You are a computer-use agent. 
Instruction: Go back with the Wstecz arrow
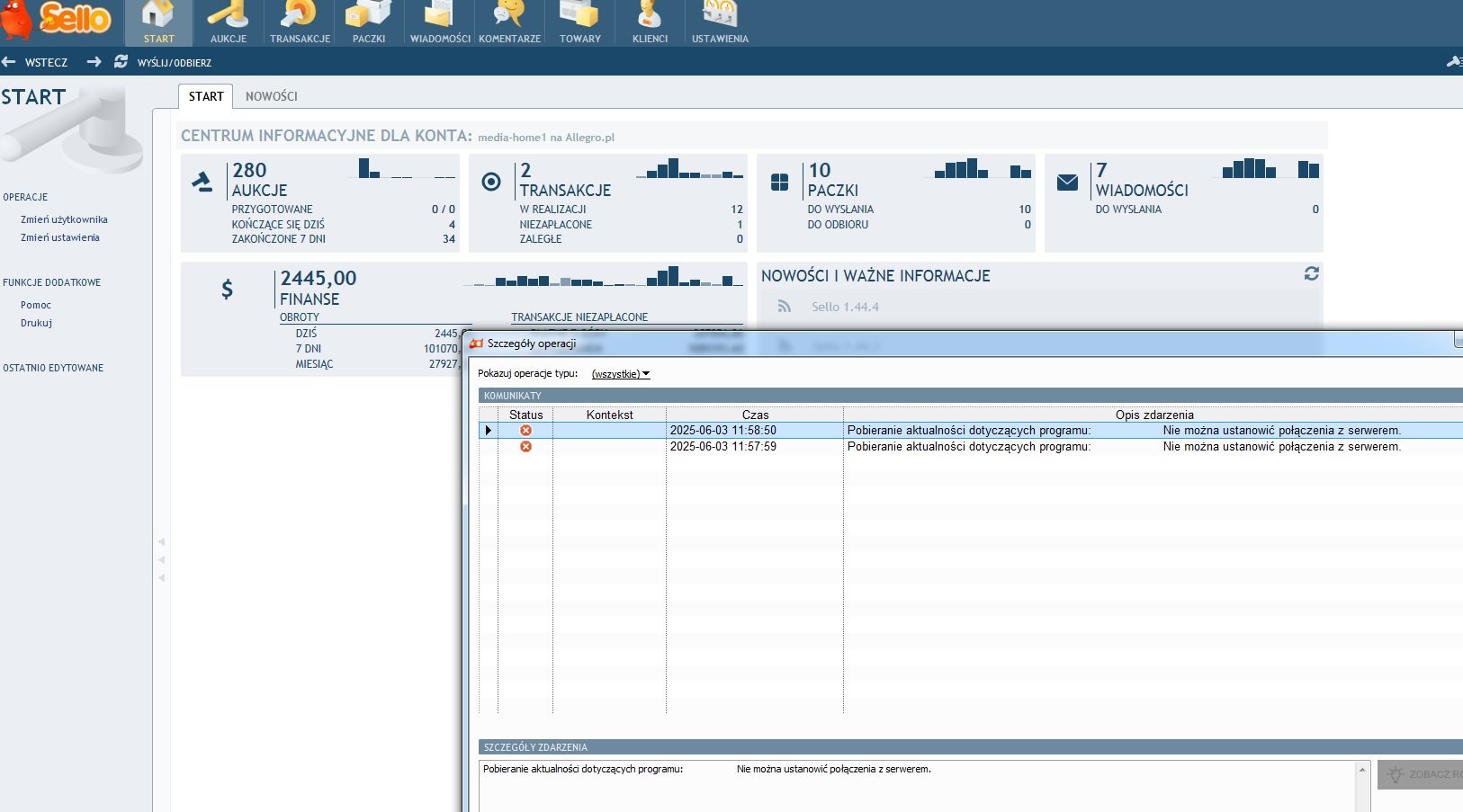point(36,62)
